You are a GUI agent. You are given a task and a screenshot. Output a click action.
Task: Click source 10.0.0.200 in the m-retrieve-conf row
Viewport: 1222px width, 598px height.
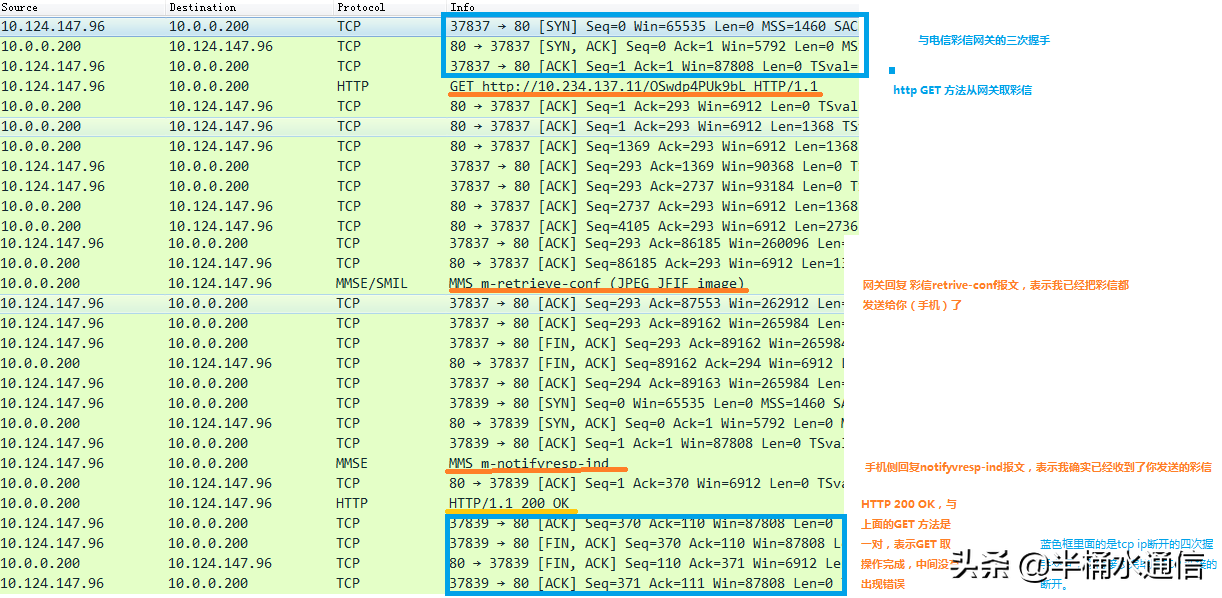42,283
